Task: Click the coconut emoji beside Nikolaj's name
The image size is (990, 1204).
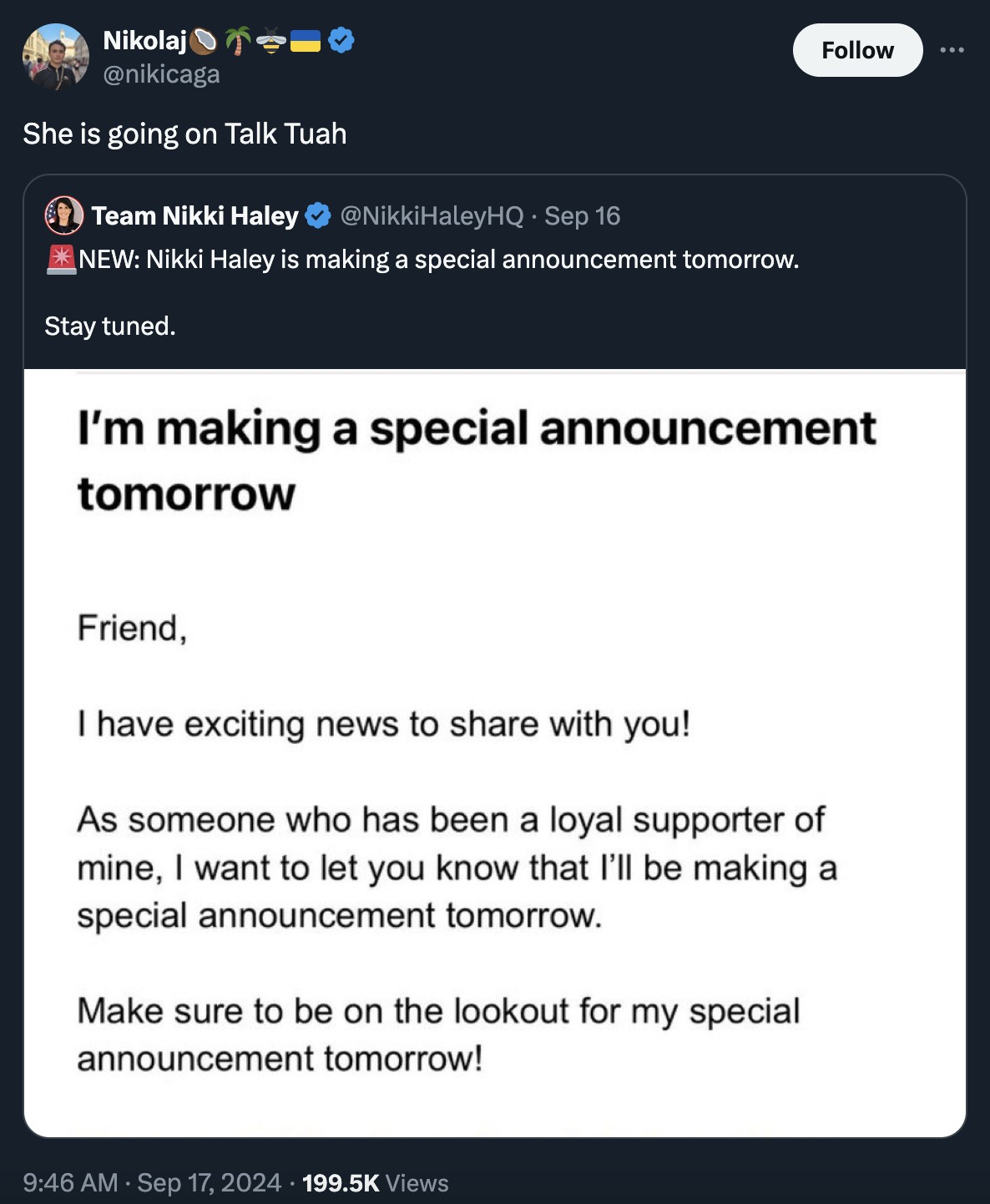Action: point(204,40)
